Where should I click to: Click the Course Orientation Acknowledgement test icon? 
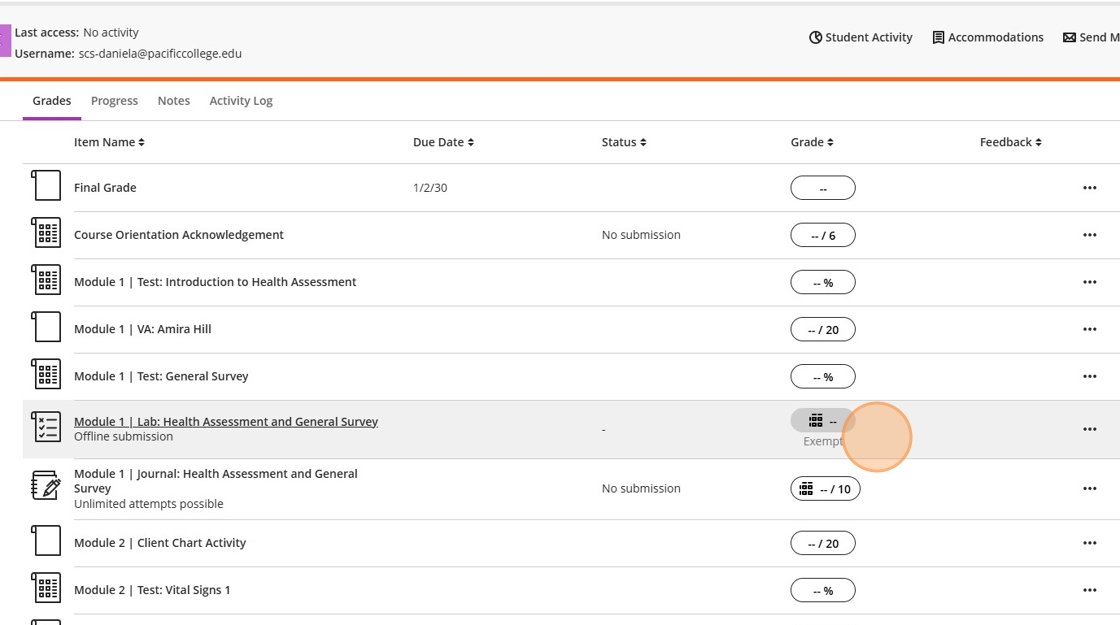(x=46, y=234)
